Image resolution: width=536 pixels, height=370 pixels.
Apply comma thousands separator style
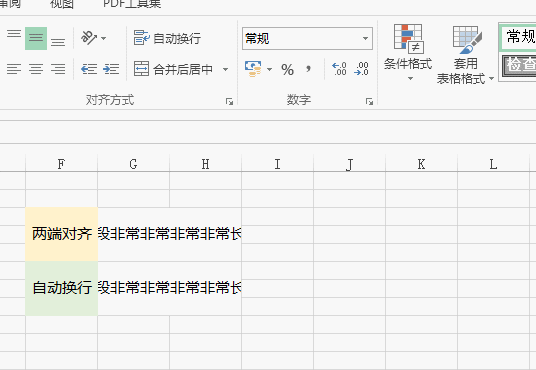coord(309,69)
